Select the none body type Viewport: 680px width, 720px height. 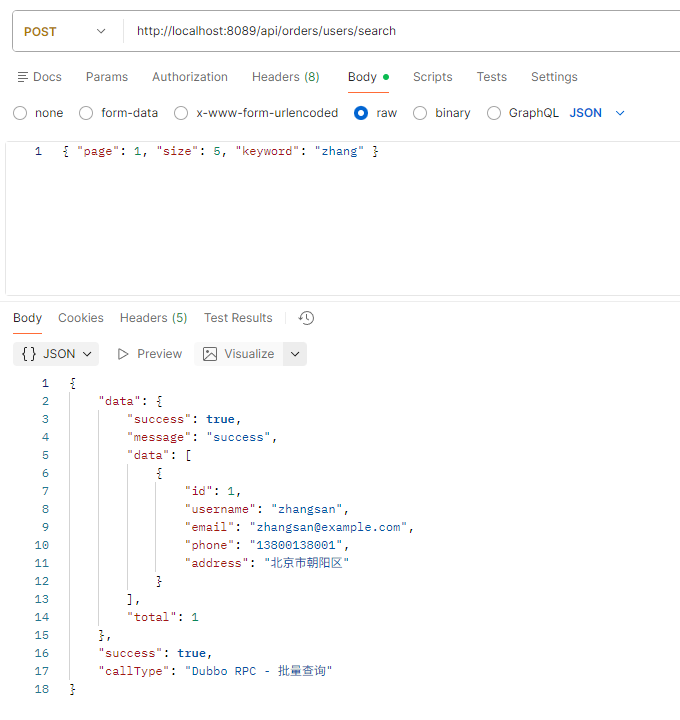(20, 113)
